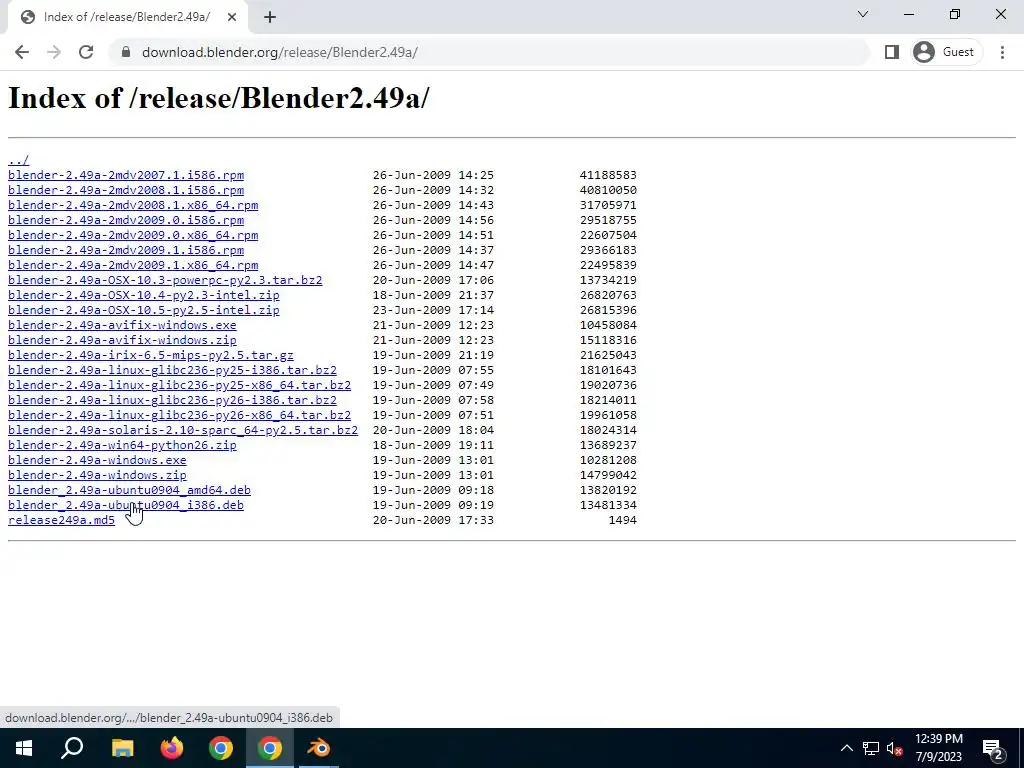The height and width of the screenshot is (768, 1024).
Task: Download blender-2.49a-windows.zip
Action: [97, 475]
